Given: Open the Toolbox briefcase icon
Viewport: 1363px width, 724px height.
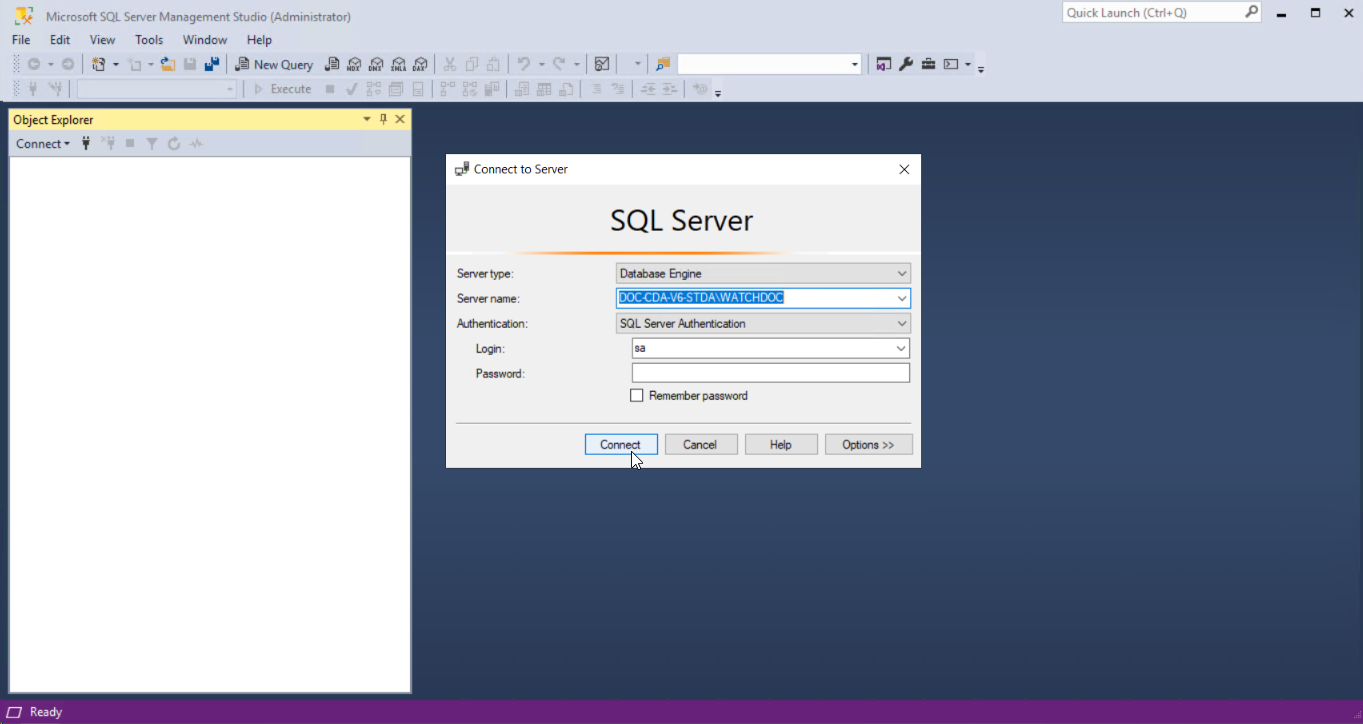Looking at the screenshot, I should click(x=928, y=64).
